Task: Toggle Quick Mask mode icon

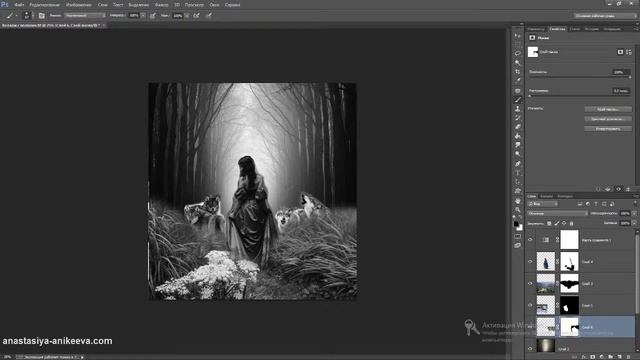Action: (518, 236)
